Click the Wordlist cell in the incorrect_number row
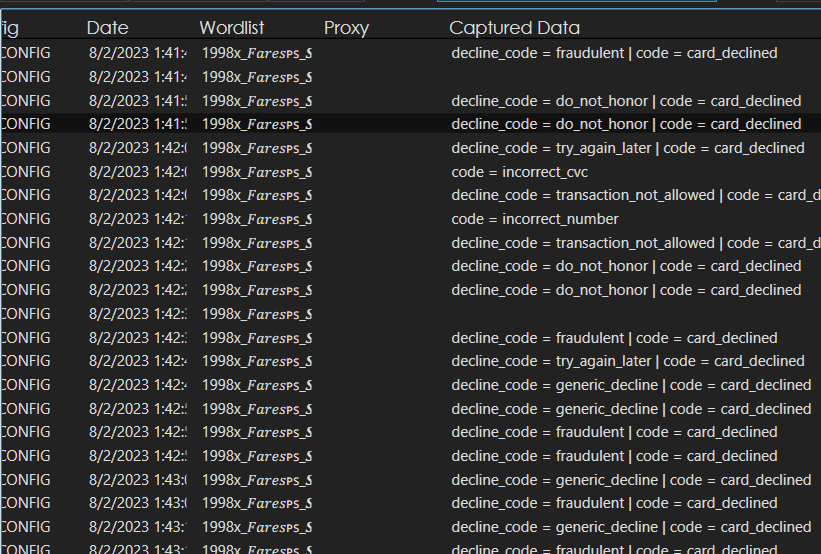821x554 pixels. pos(257,219)
